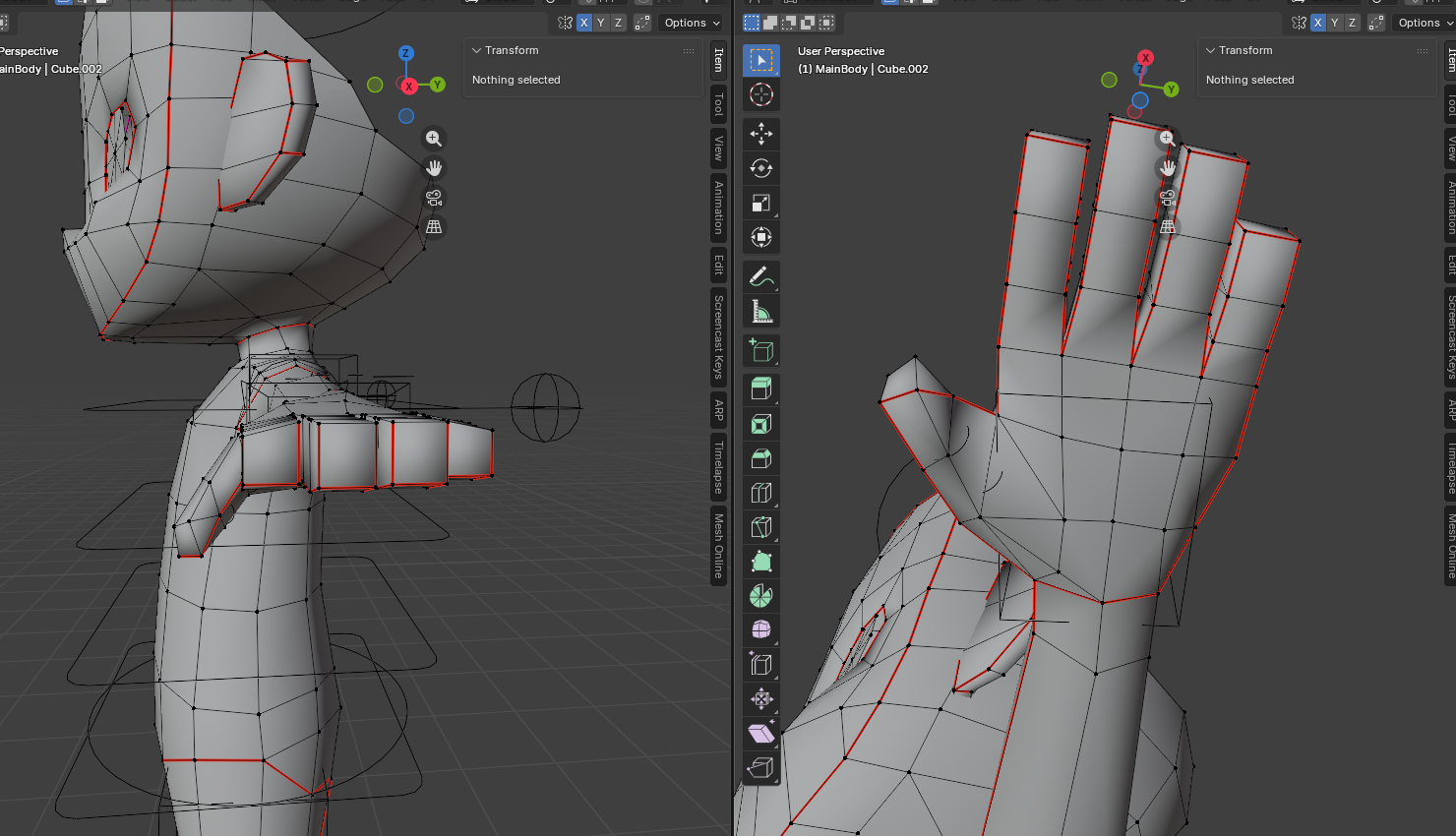Toggle Z mirror in right viewport header
This screenshot has width=1456, height=836.
coord(1352,23)
